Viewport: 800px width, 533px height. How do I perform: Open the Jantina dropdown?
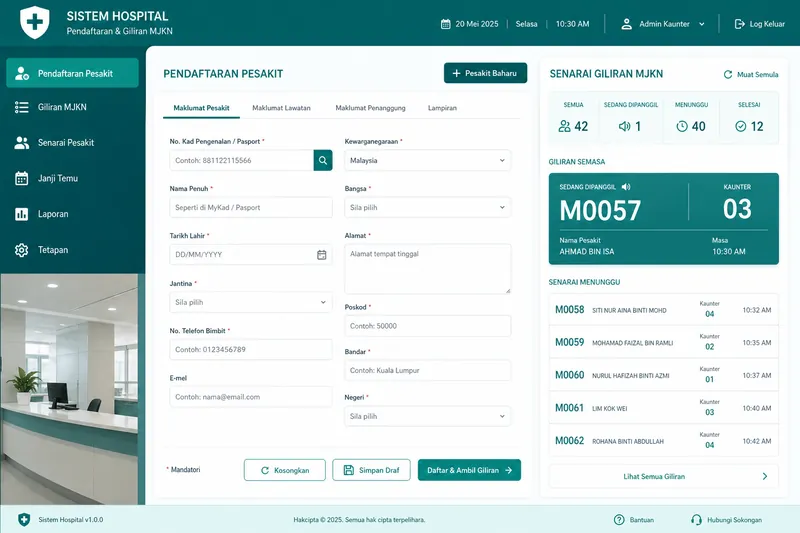tap(251, 302)
